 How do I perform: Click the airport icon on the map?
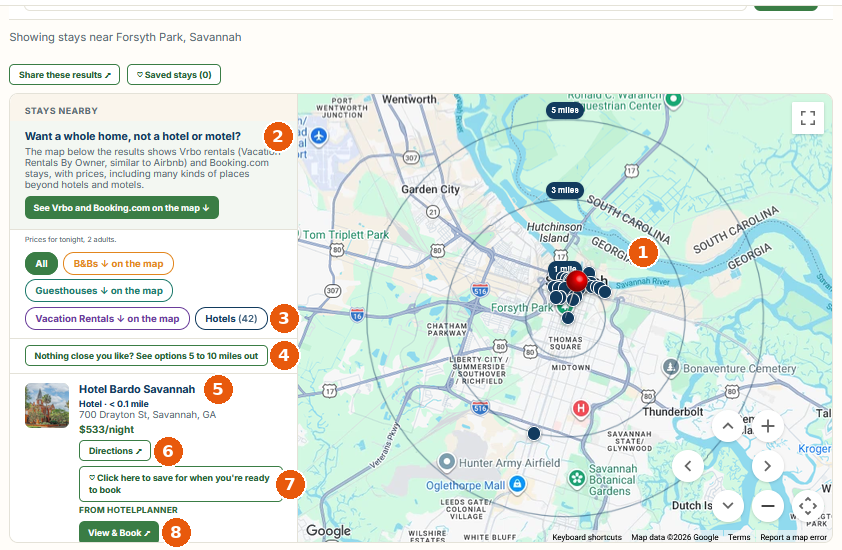[x=319, y=136]
